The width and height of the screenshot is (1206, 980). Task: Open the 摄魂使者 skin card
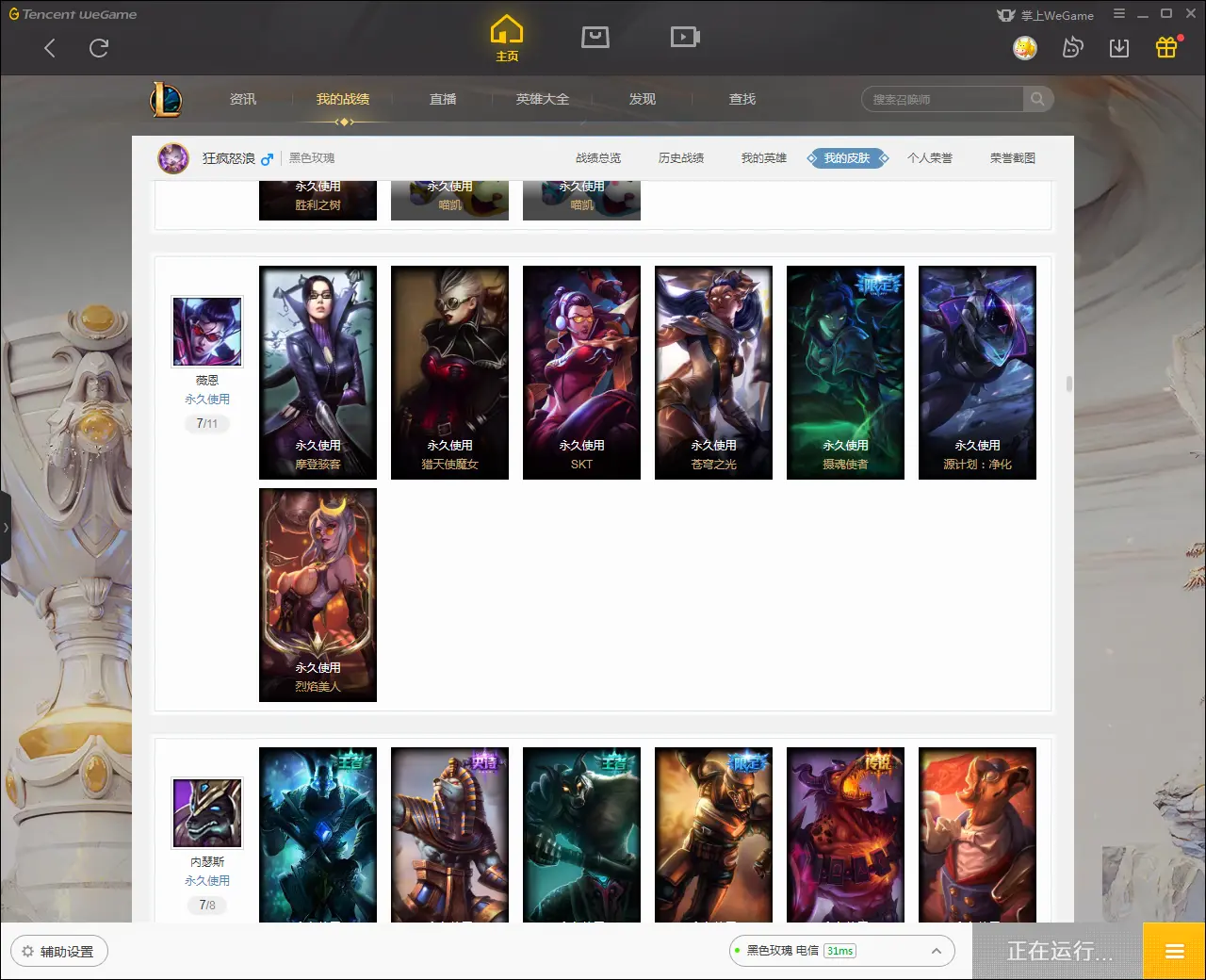pyautogui.click(x=845, y=372)
